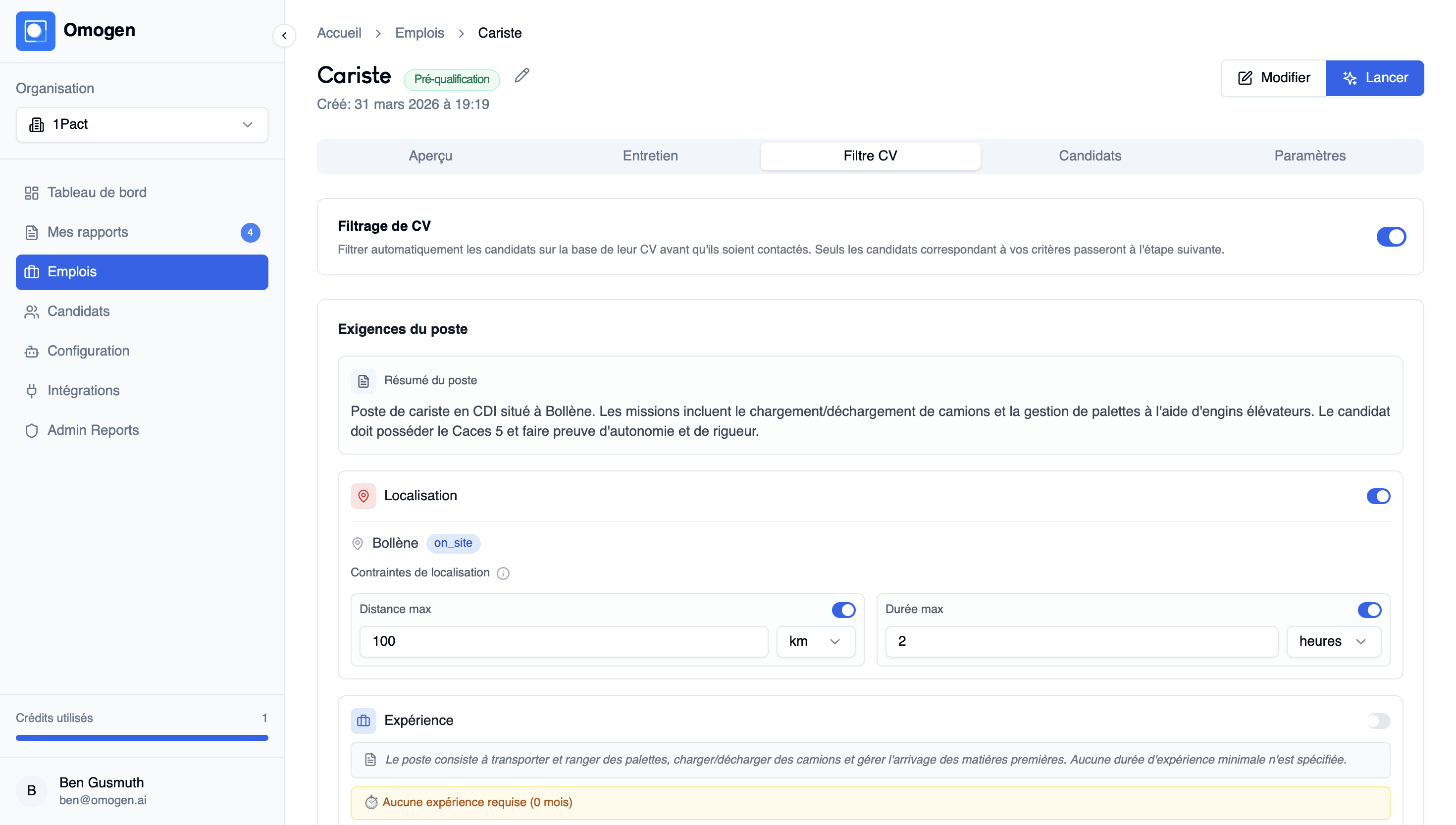Screen dimensions: 1456x825
Task: Switch to the Candidats tab
Action: [x=1090, y=156]
